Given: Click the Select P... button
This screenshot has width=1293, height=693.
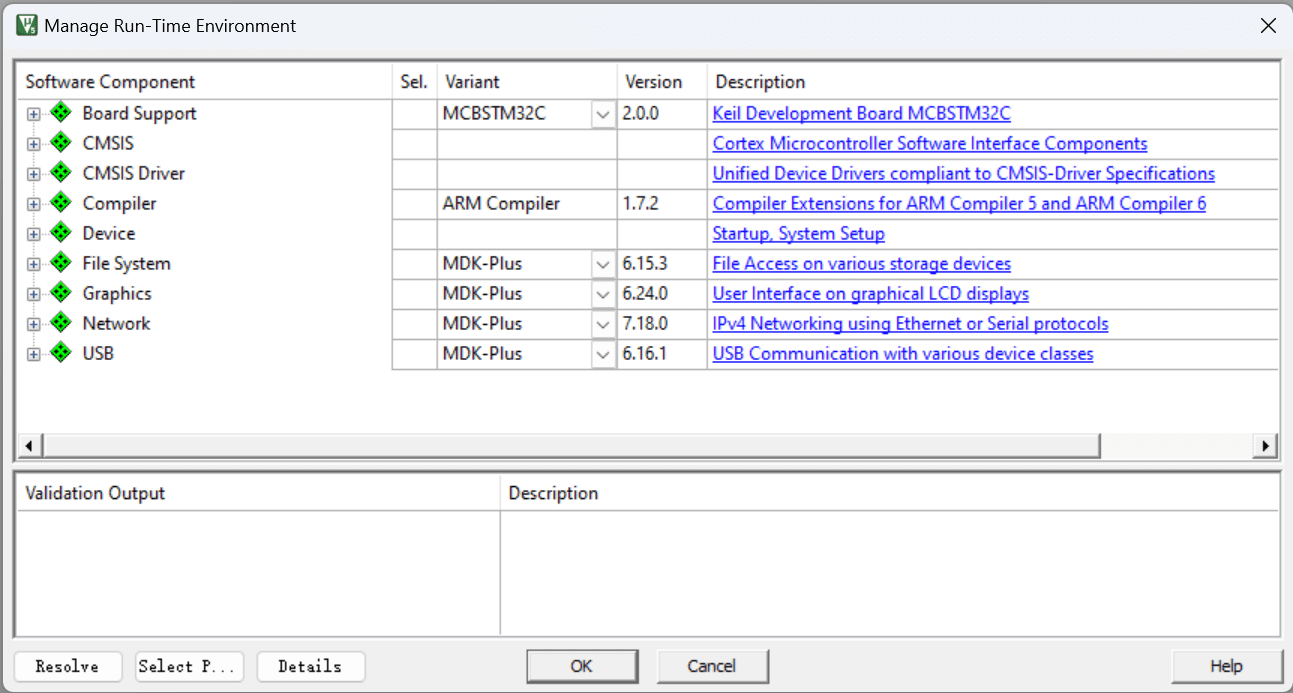Looking at the screenshot, I should 189,666.
